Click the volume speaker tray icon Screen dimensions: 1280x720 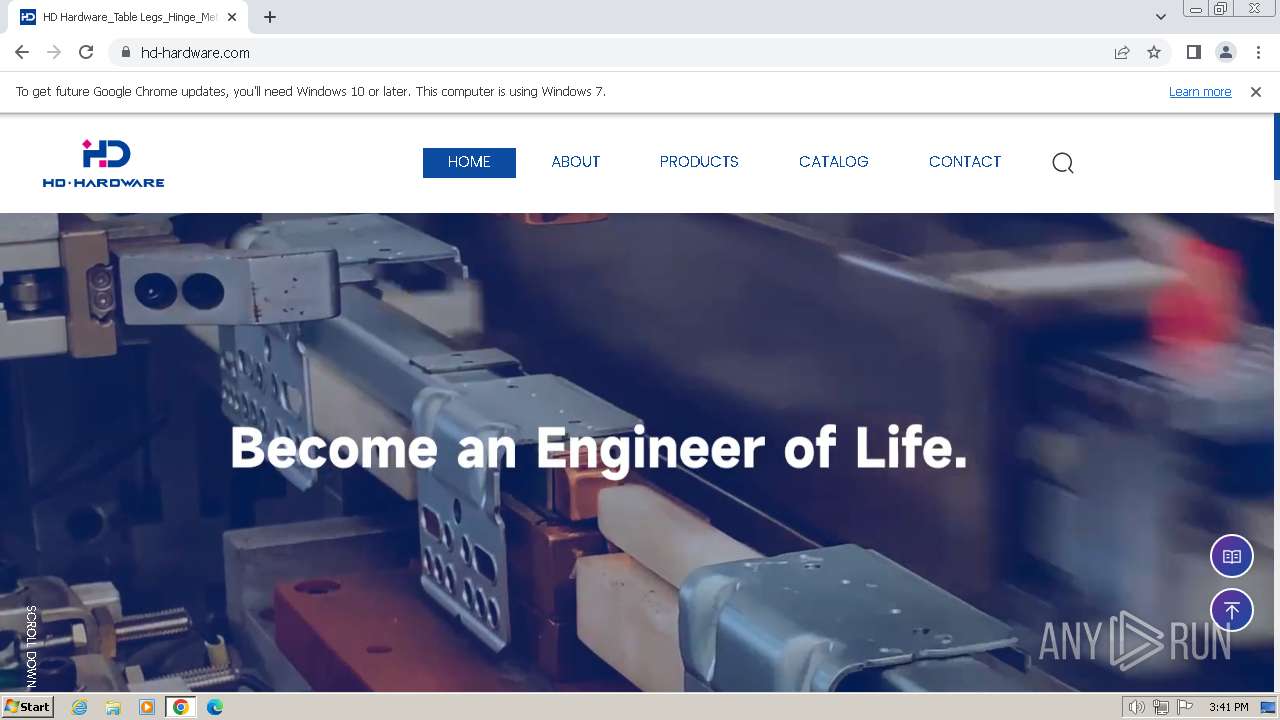tap(1137, 707)
